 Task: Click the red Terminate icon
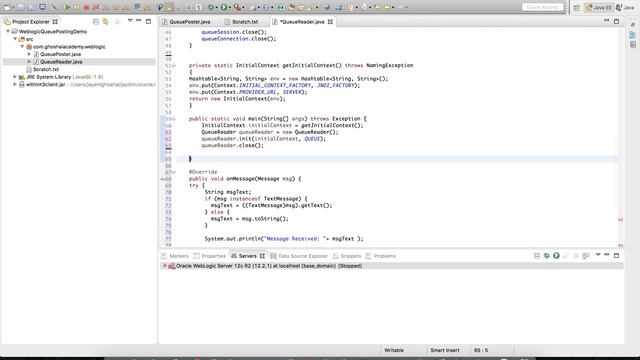tap(86, 7)
